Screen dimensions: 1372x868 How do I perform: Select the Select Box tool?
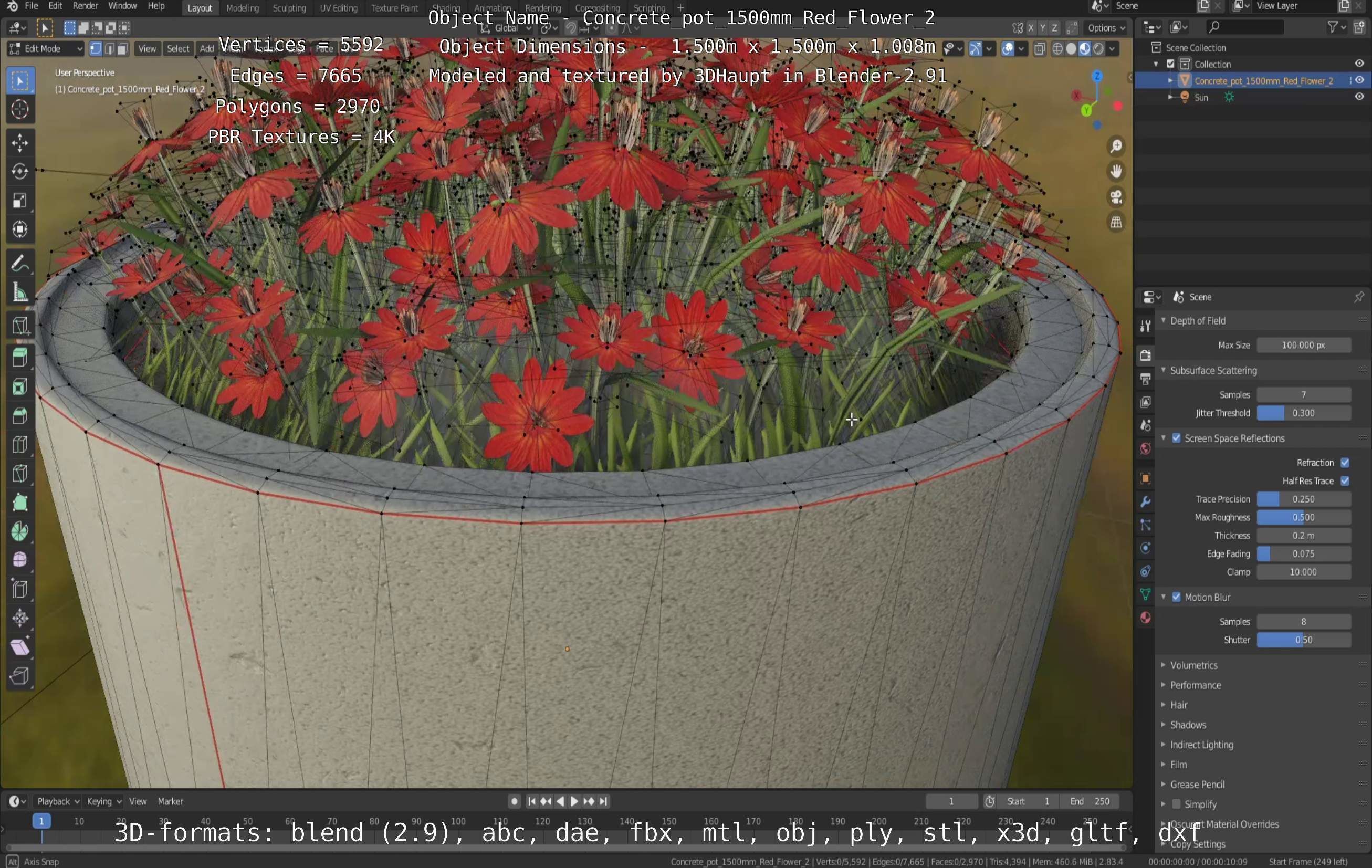20,81
